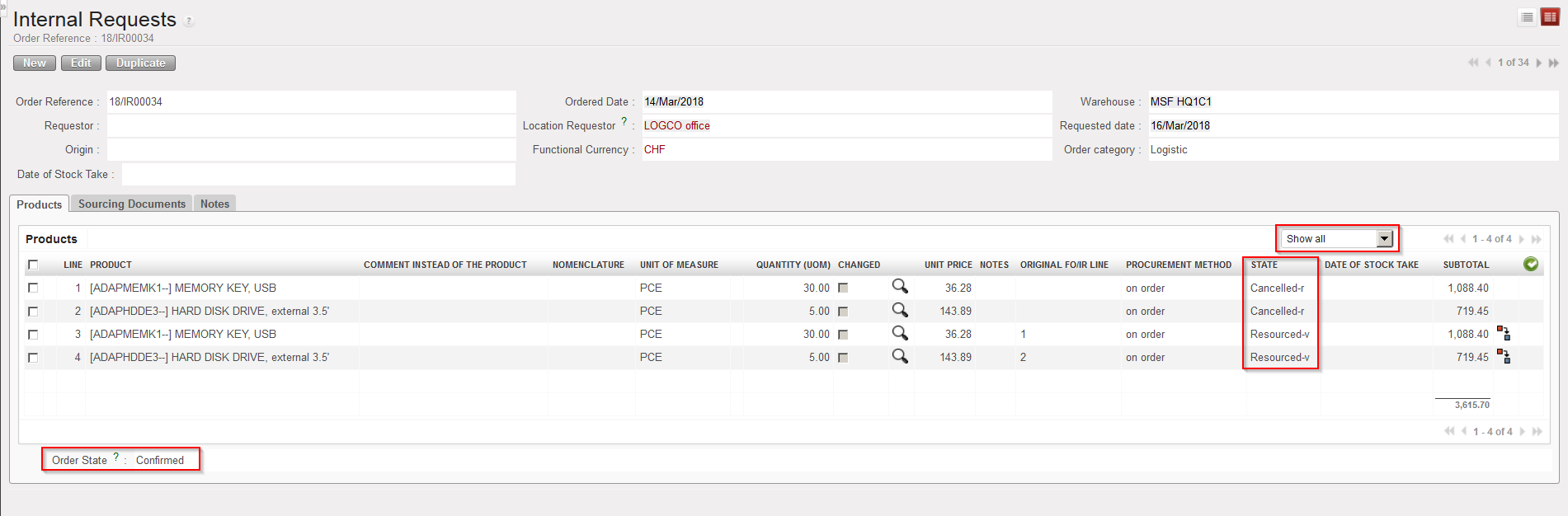
Task: Open magnifier icon on line 1
Action: pyautogui.click(x=900, y=287)
